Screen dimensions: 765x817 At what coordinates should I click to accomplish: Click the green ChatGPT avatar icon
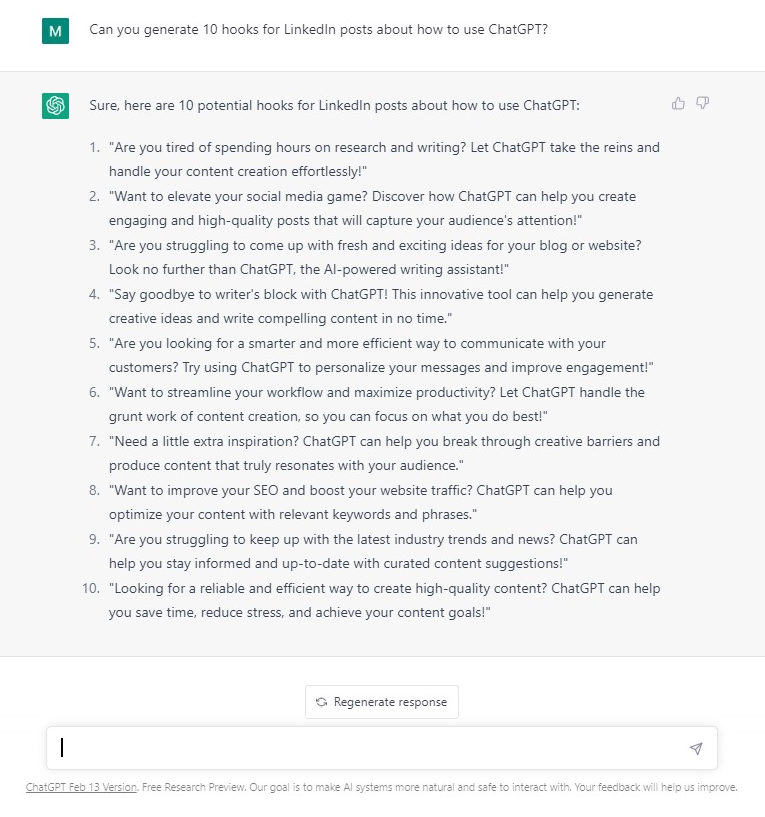[55, 103]
